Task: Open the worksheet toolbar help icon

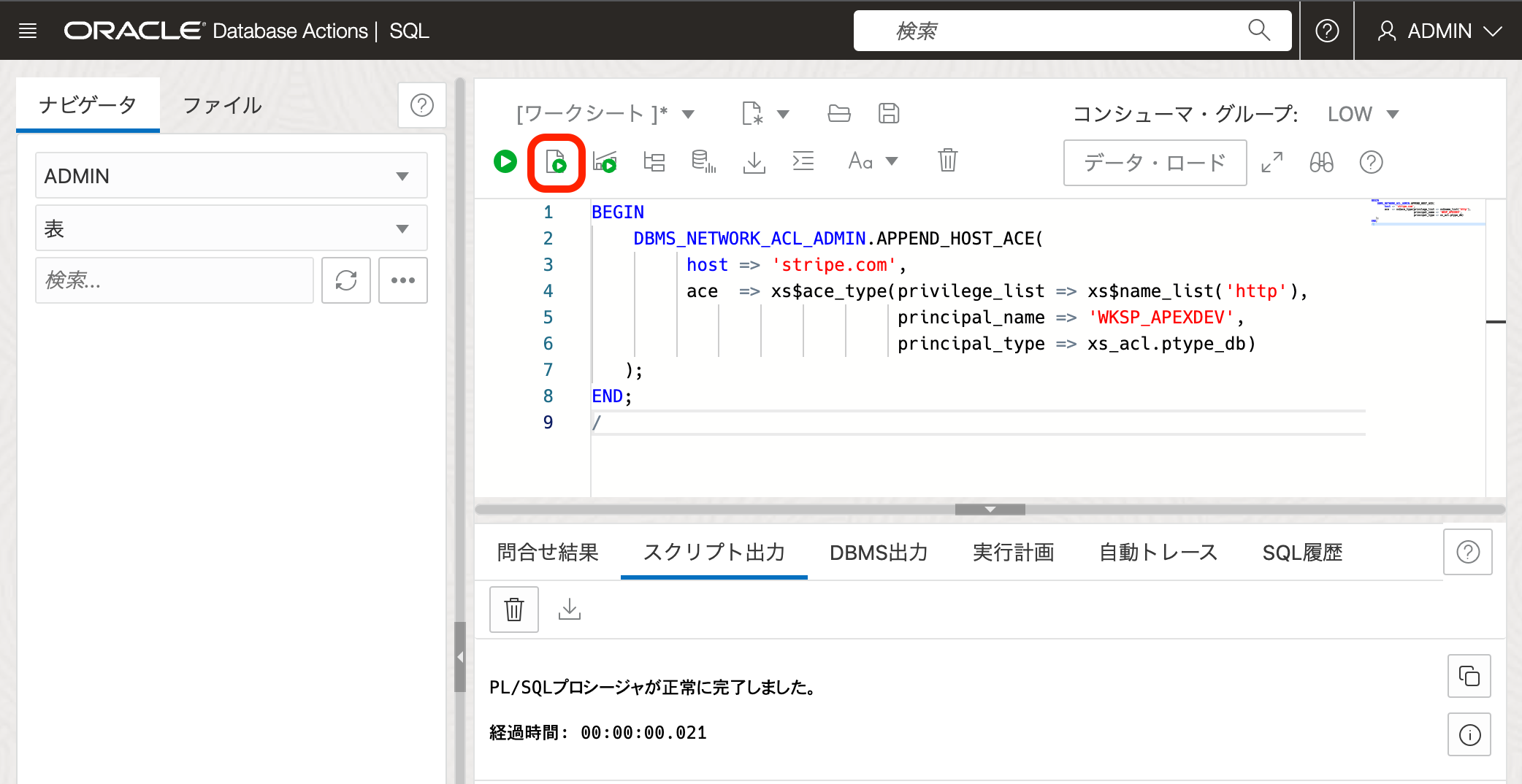Action: (x=1372, y=162)
